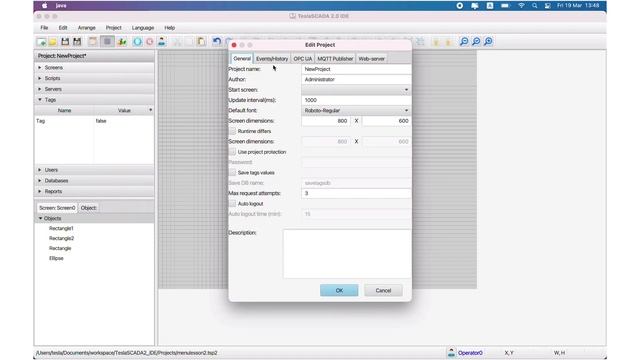Screen dimensions: 640x360
Task: Enable Use project protection checkbox
Action: coord(233,152)
